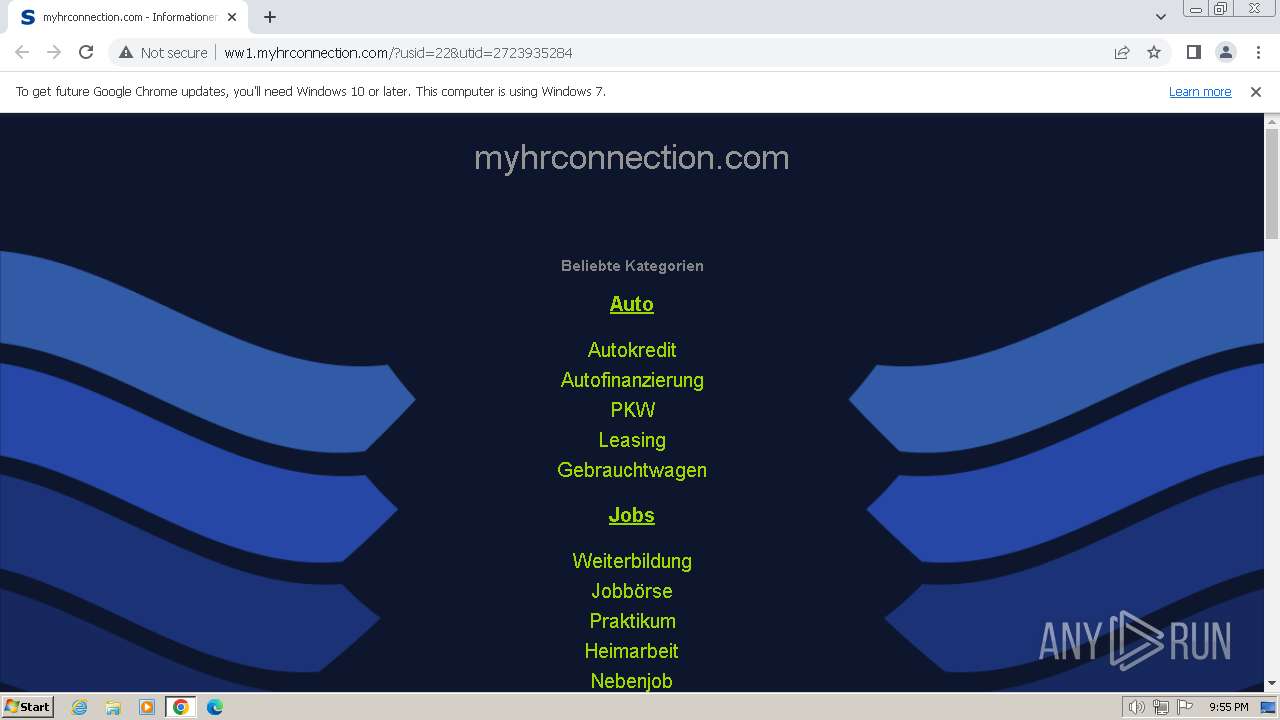Open the Weiterbildung link
The height and width of the screenshot is (720, 1280).
pos(632,561)
